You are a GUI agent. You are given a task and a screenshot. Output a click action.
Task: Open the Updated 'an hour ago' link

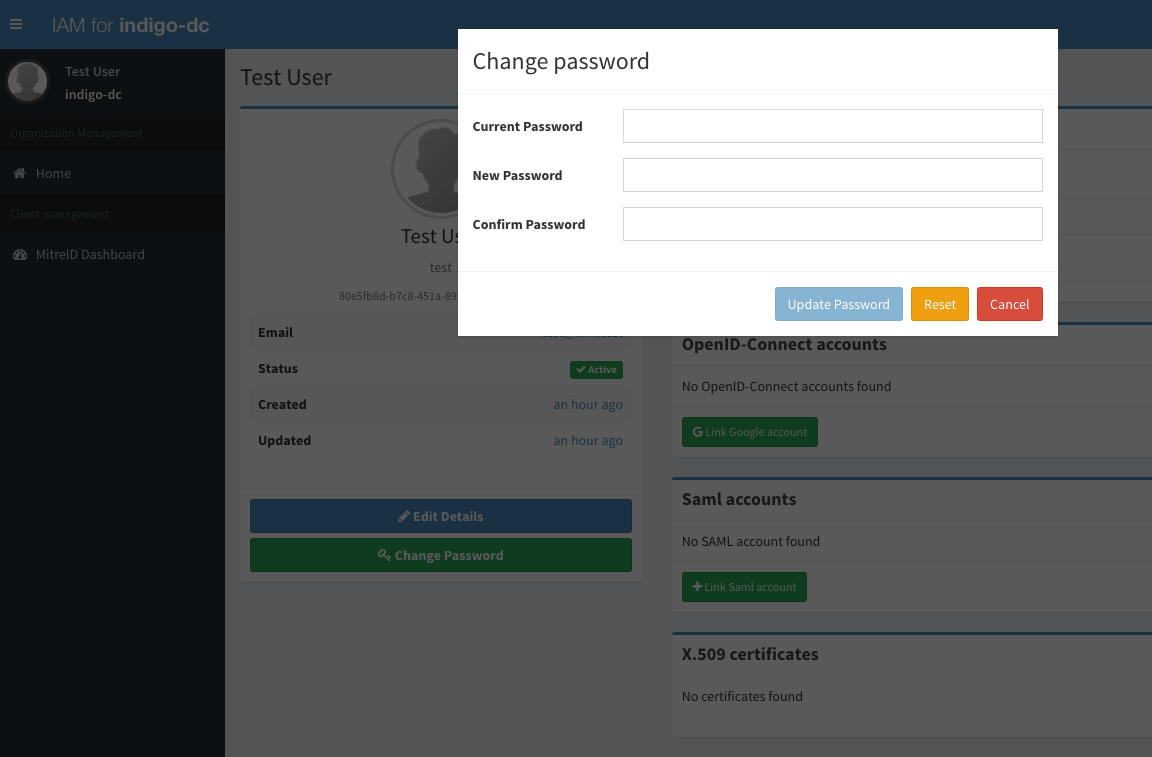pos(588,440)
